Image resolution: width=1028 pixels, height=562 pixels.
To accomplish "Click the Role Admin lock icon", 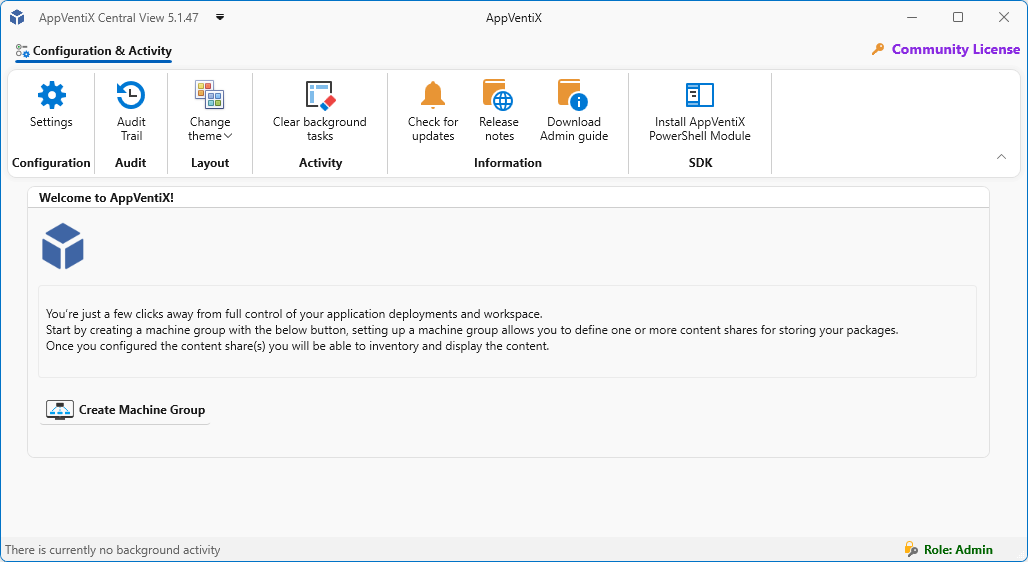I will coord(911,549).
